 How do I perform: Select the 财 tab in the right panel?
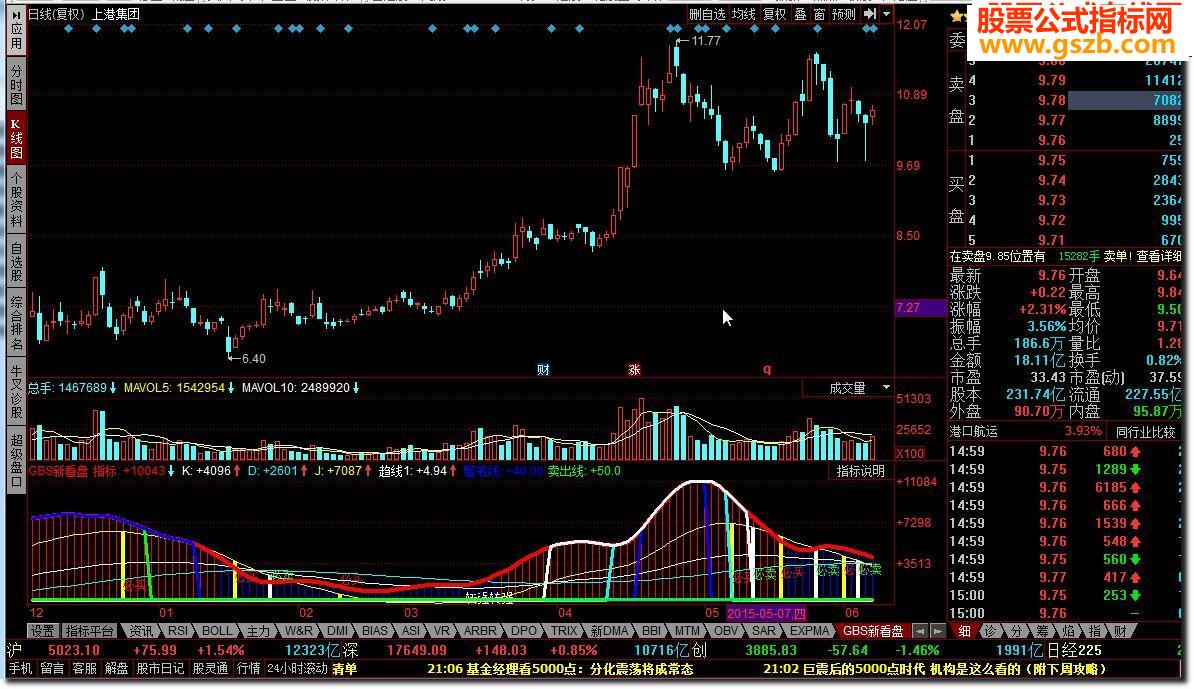click(x=1121, y=631)
